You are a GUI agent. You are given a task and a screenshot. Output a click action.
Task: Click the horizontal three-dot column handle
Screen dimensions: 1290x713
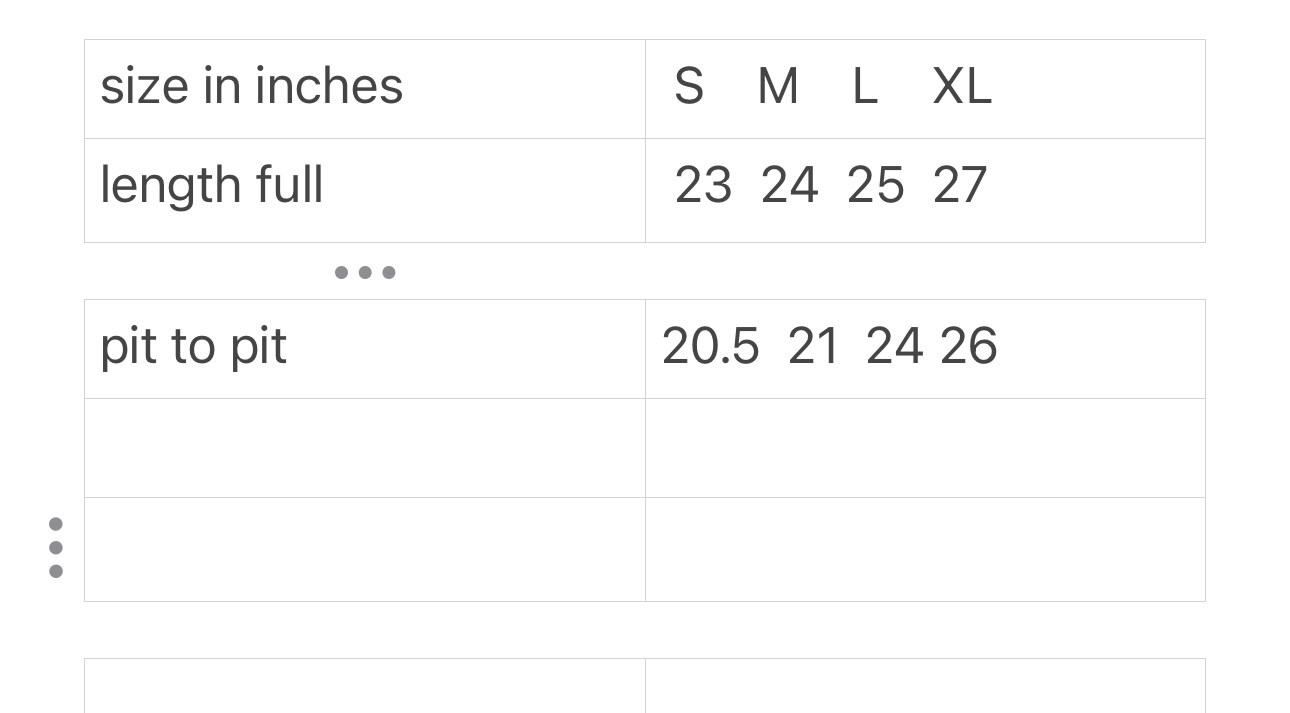(365, 272)
